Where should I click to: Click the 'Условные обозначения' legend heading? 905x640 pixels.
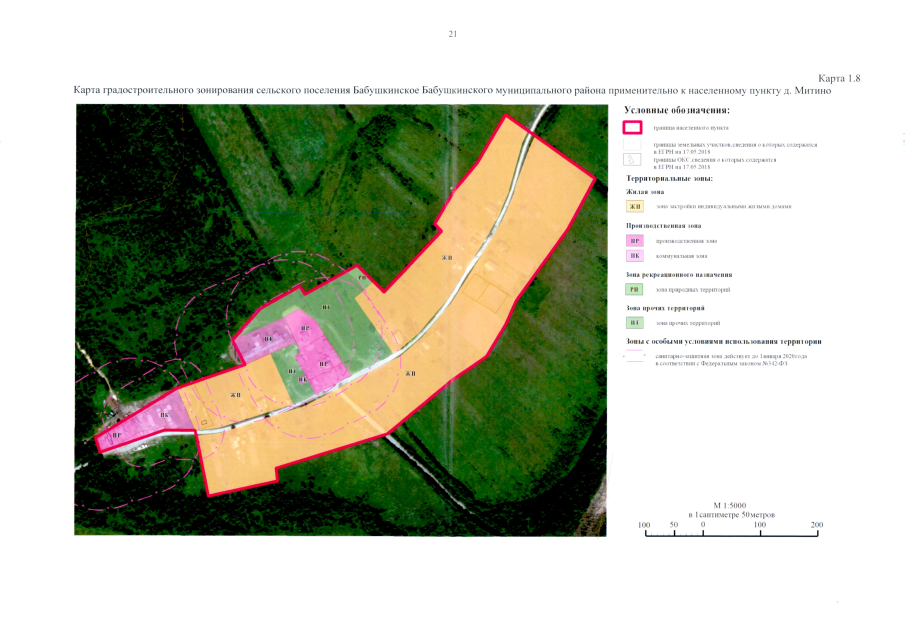pos(676,110)
